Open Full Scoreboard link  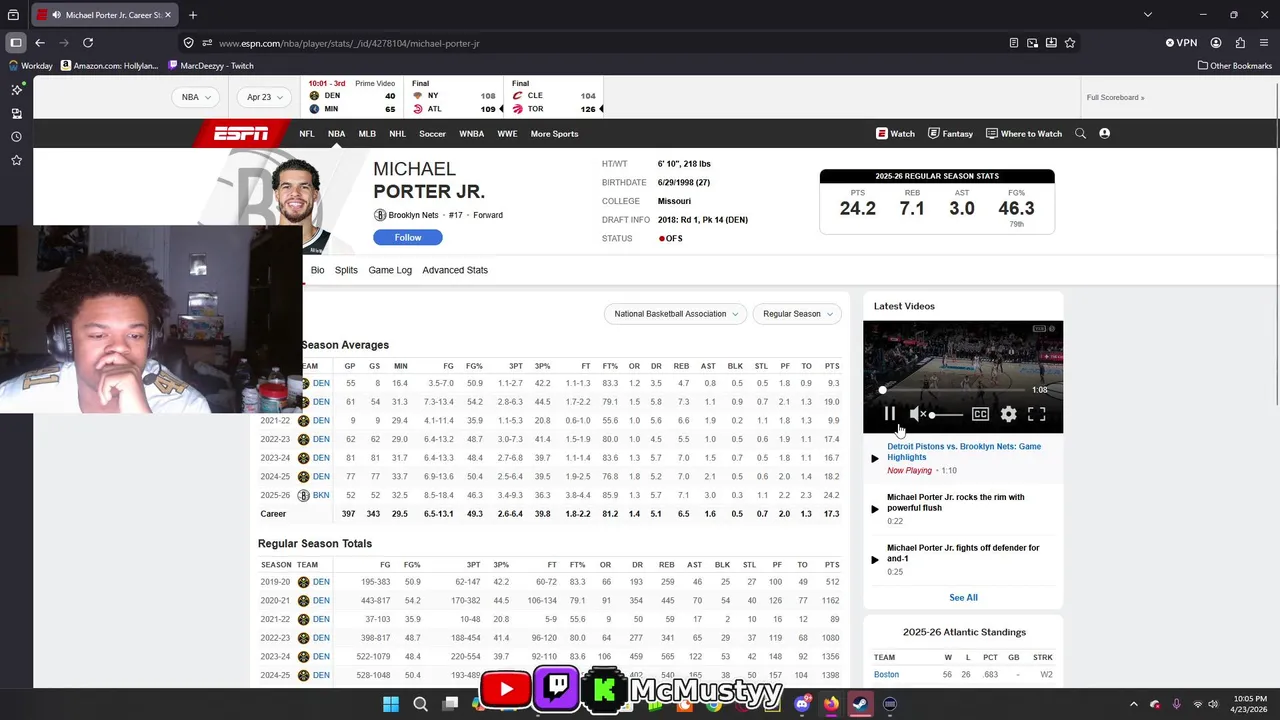coord(1115,97)
